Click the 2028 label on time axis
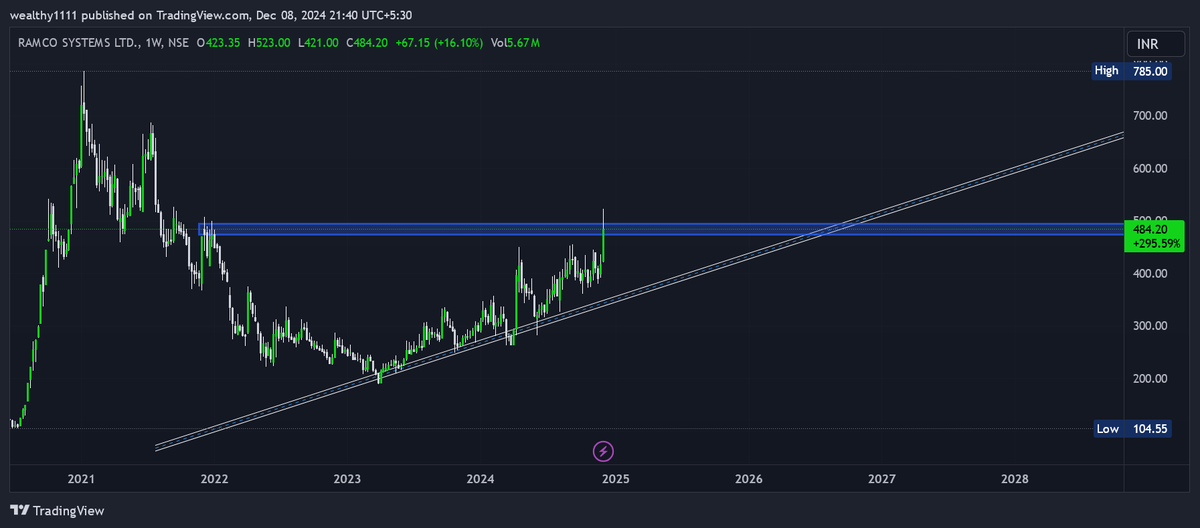This screenshot has height=528, width=1200. pyautogui.click(x=1015, y=480)
